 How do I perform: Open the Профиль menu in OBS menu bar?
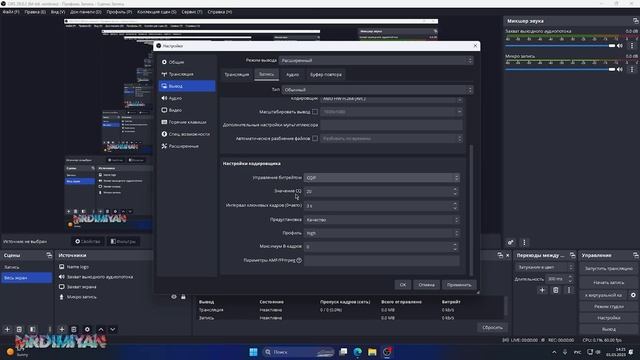click(119, 12)
